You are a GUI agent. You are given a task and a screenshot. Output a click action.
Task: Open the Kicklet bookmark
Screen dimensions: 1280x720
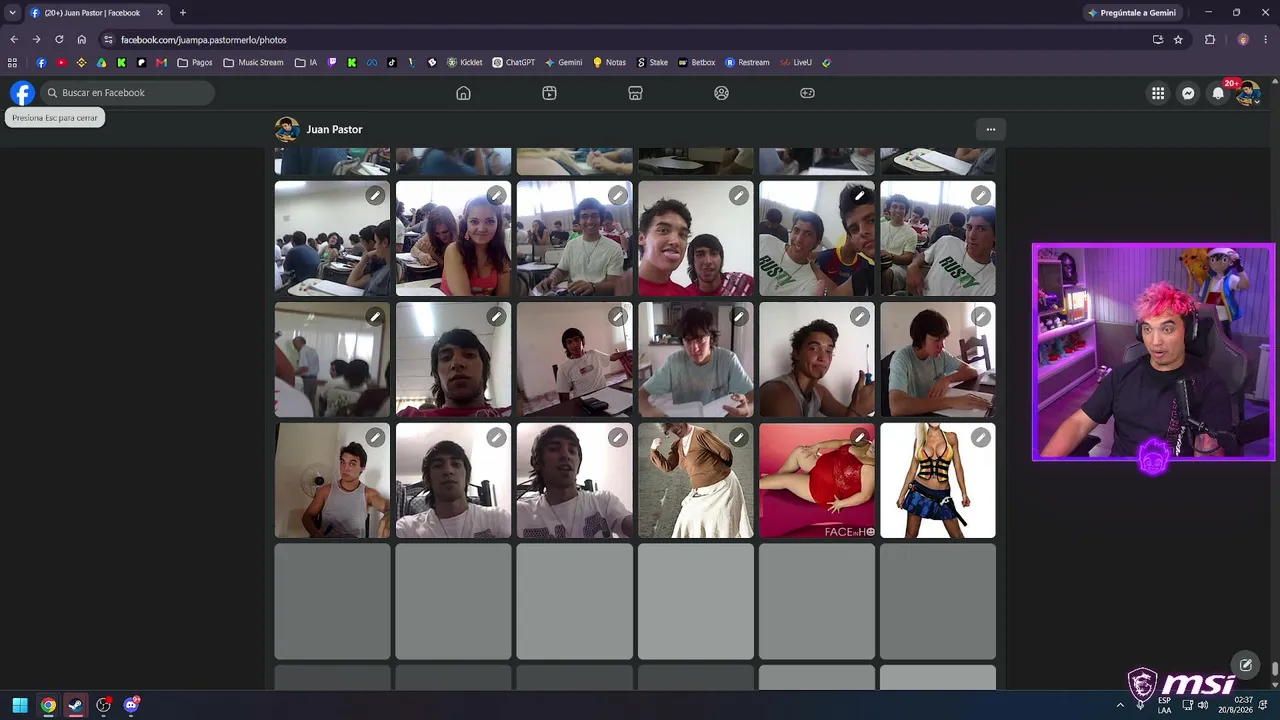point(465,62)
